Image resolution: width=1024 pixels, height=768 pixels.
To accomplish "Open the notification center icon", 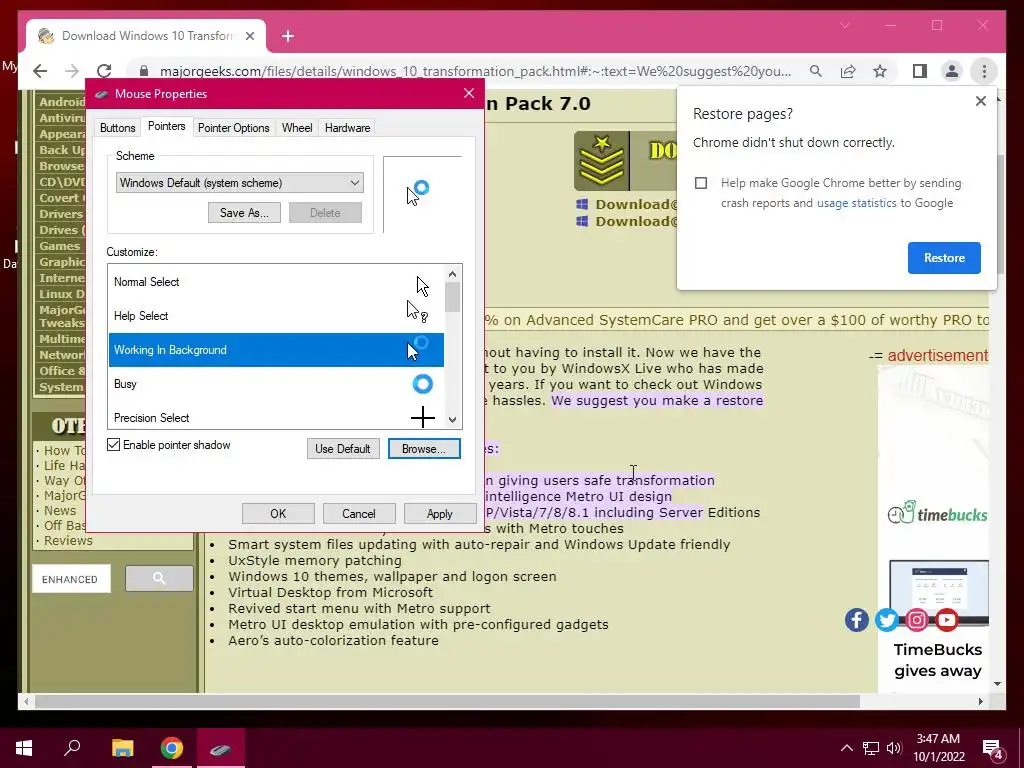I will tap(993, 750).
